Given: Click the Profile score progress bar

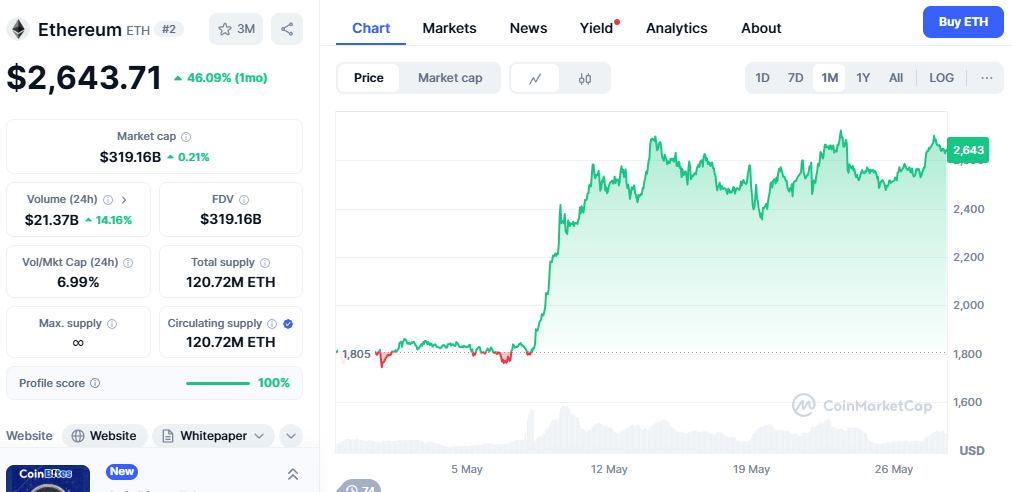Looking at the screenshot, I should tap(218, 384).
